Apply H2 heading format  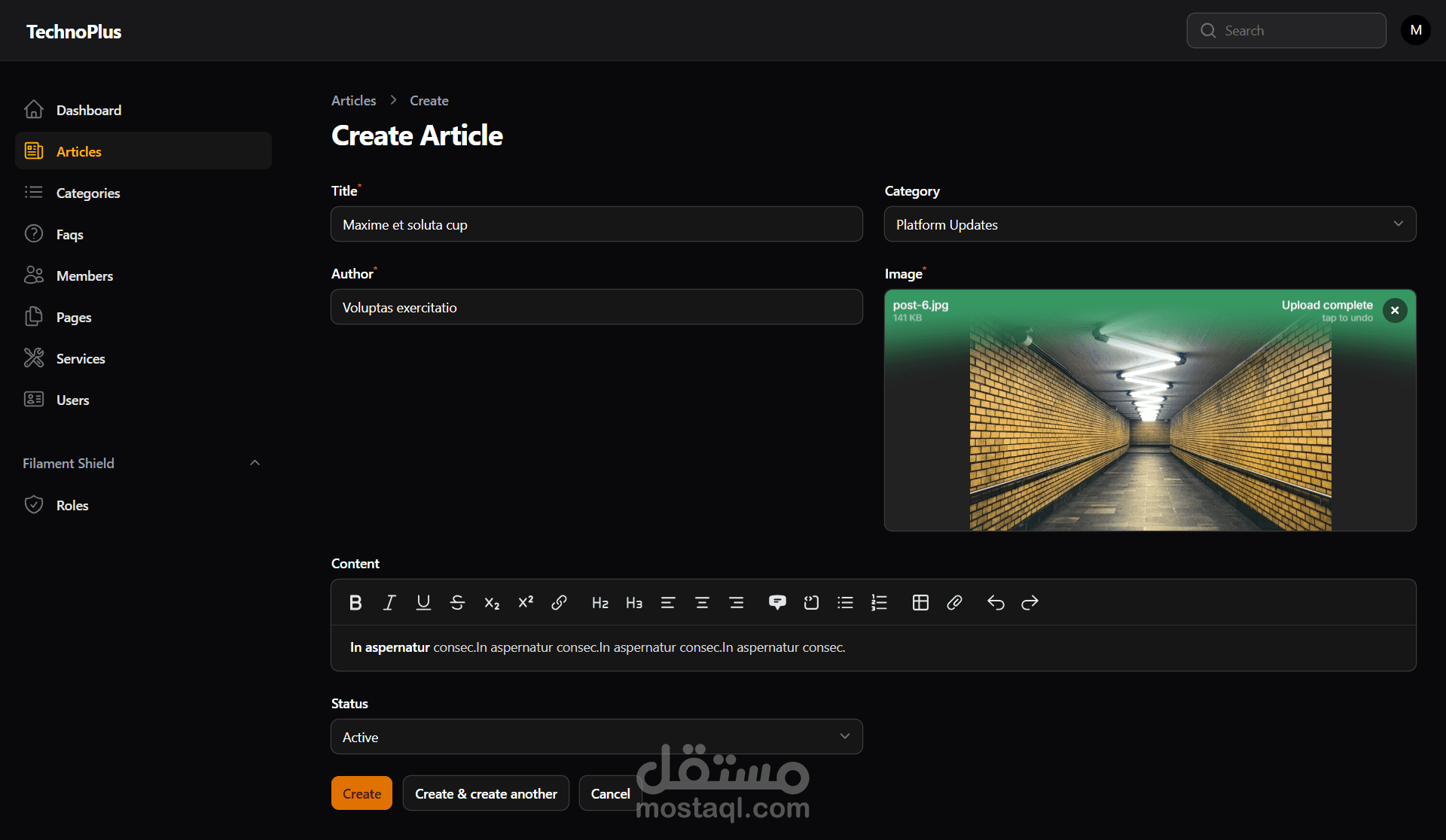click(600, 602)
